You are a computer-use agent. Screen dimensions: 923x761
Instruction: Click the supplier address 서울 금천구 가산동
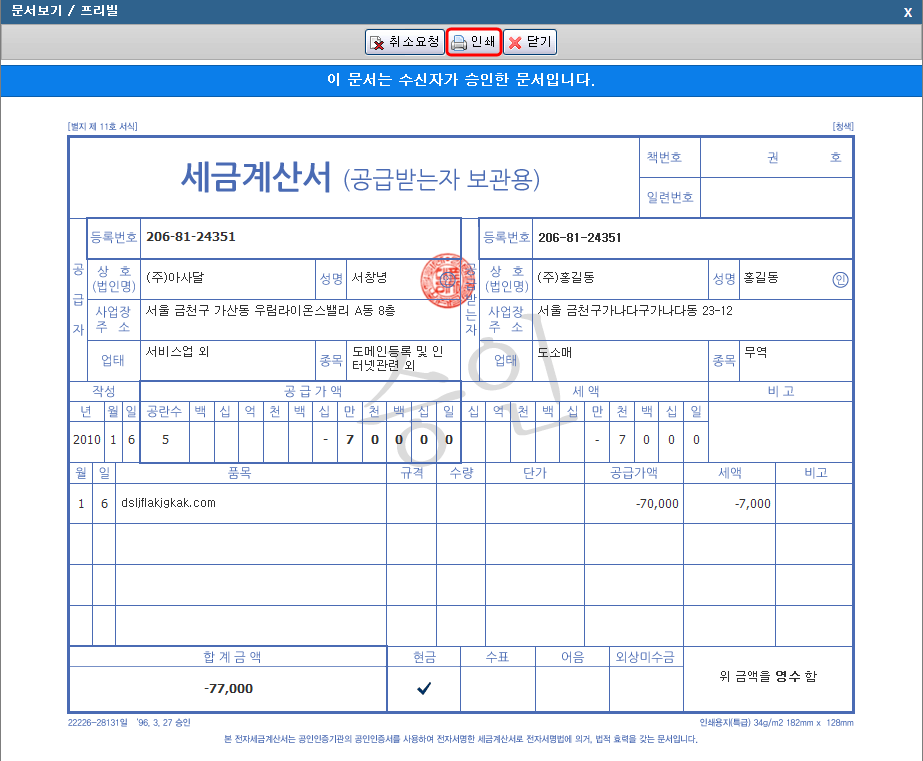[x=270, y=311]
